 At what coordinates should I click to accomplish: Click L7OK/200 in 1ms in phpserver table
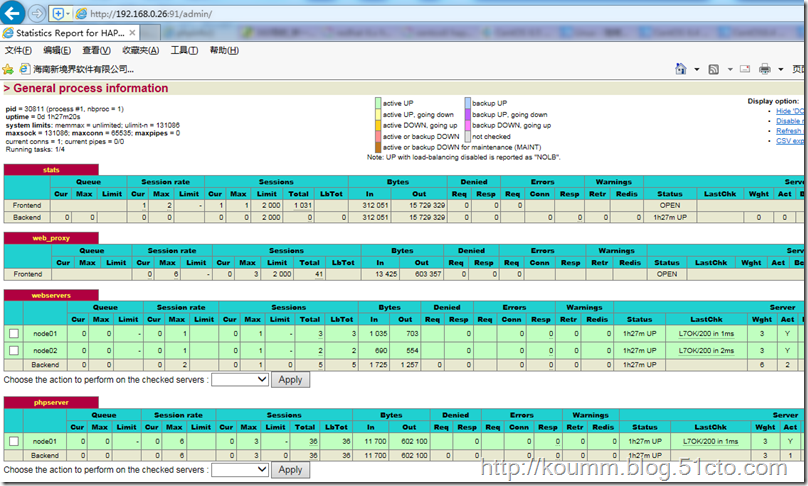pyautogui.click(x=710, y=441)
